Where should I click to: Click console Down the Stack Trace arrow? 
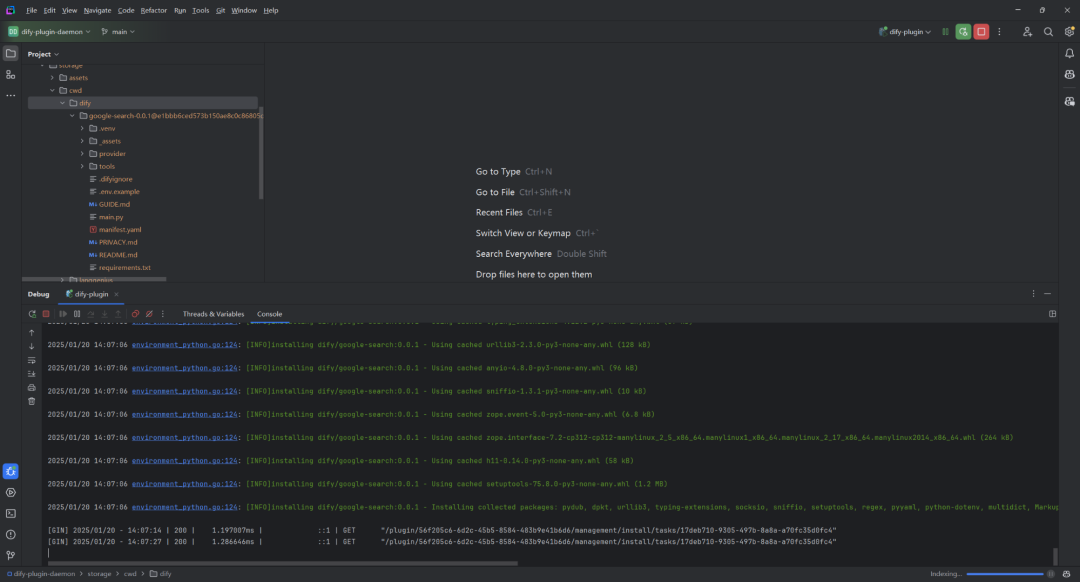point(32,346)
